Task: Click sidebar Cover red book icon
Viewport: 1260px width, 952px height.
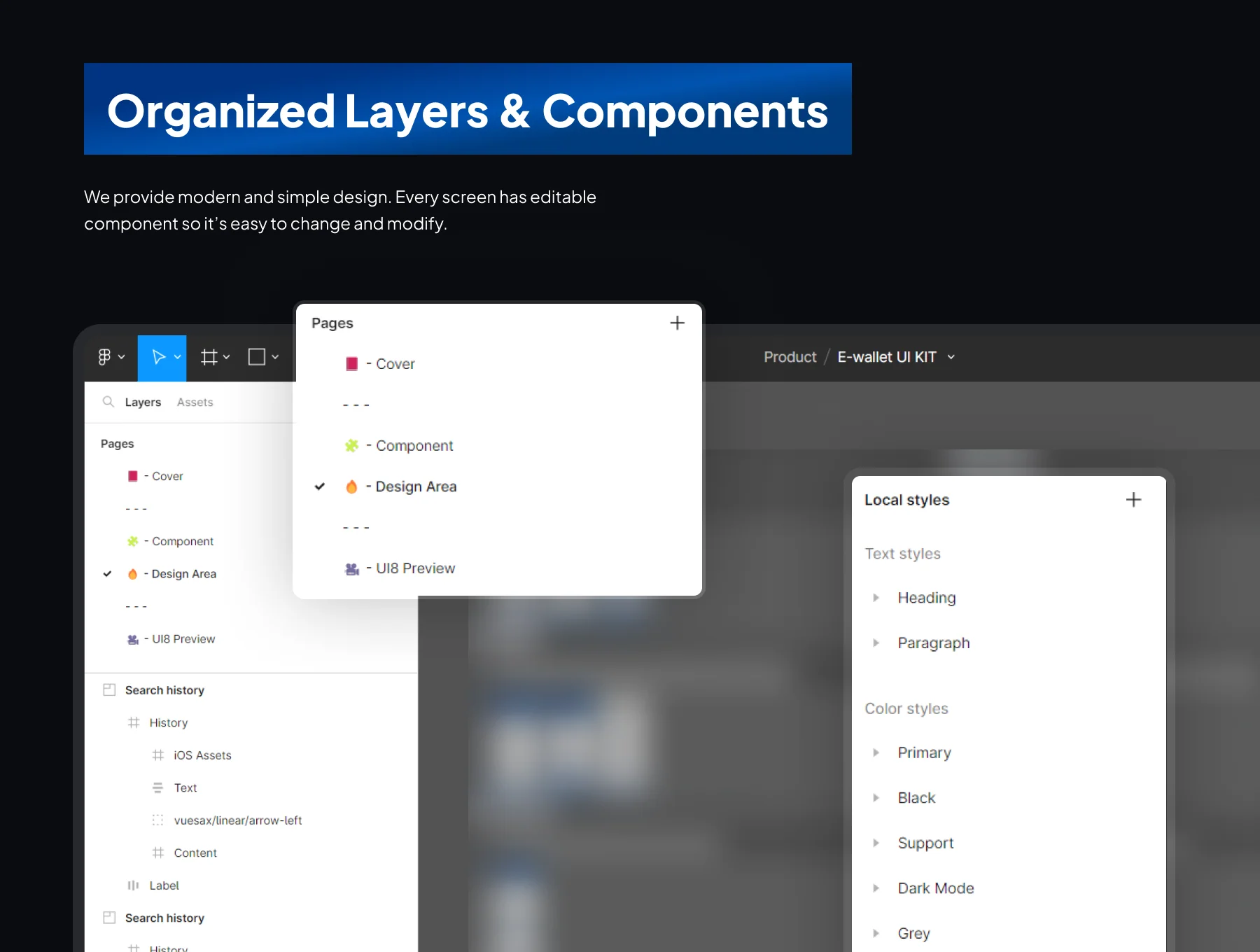Action: (133, 476)
